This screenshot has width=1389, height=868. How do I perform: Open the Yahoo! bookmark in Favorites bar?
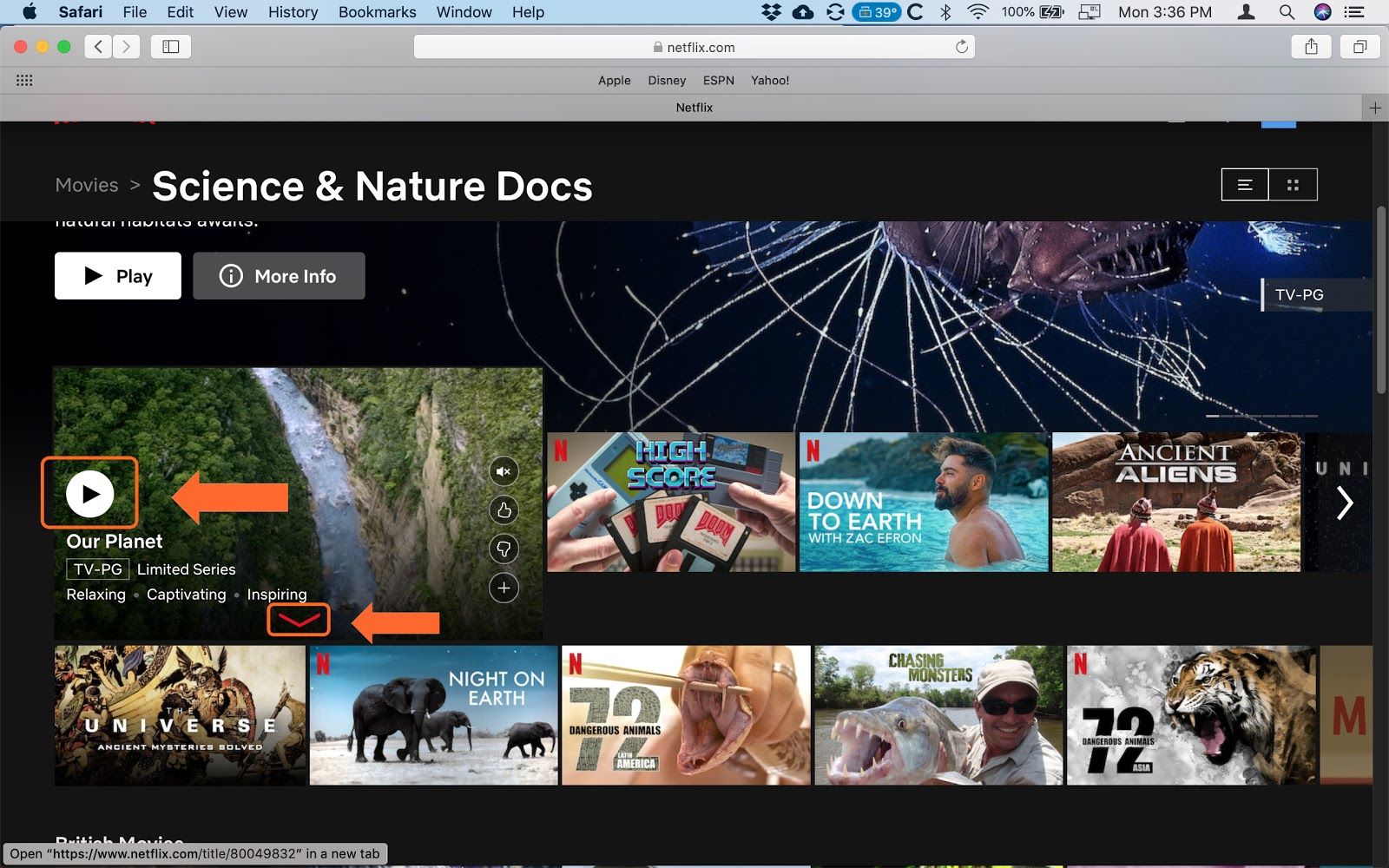point(770,80)
